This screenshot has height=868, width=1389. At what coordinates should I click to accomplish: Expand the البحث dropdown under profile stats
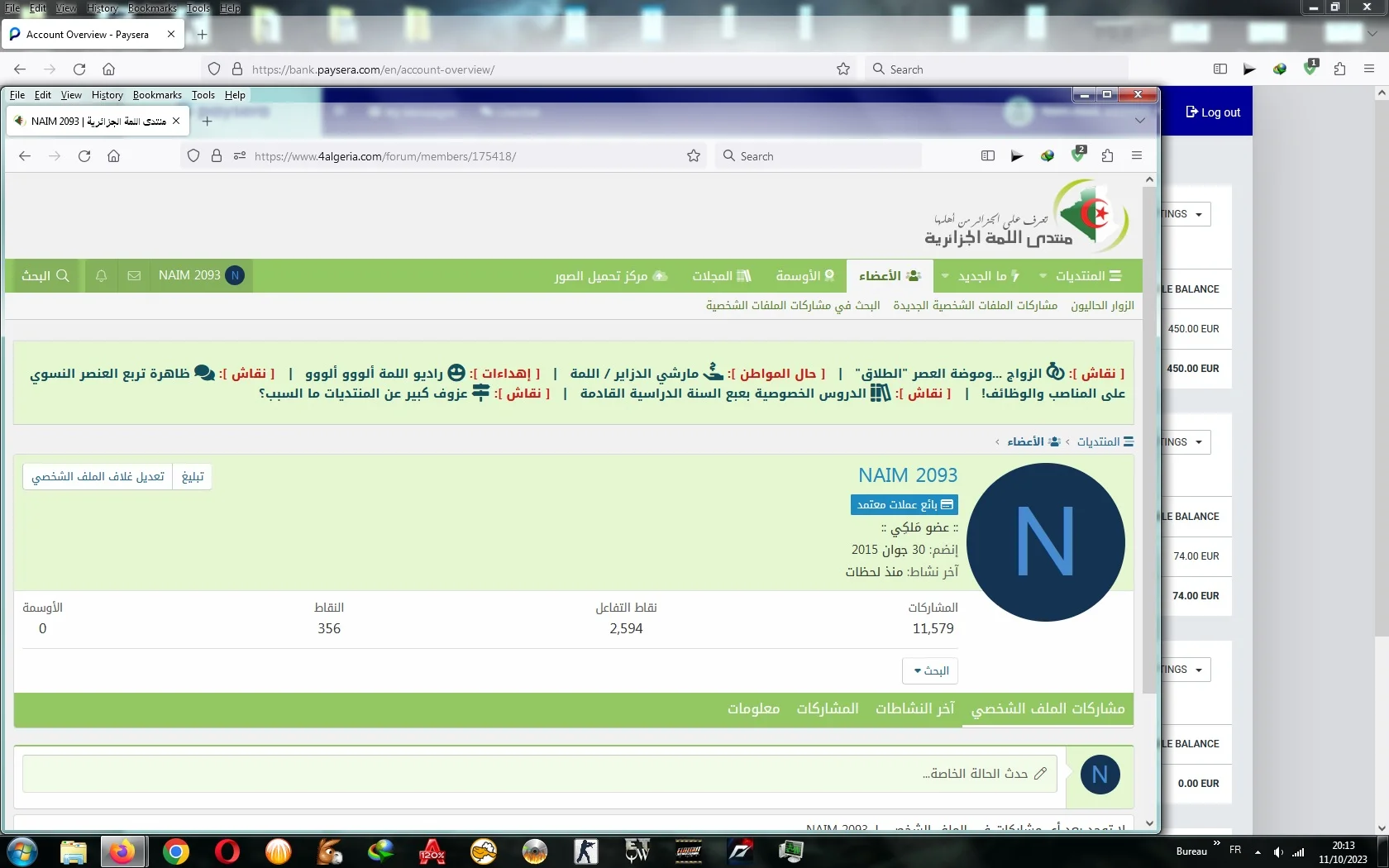click(930, 670)
